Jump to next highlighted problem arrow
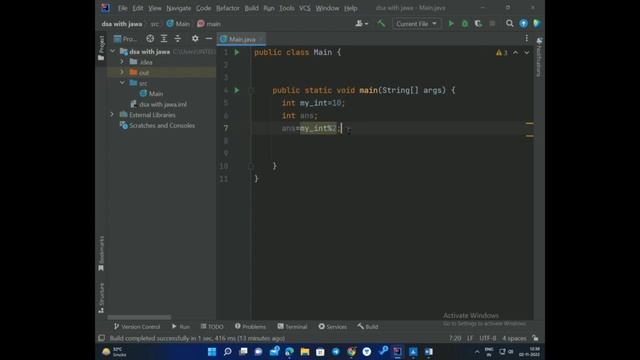 pos(527,53)
